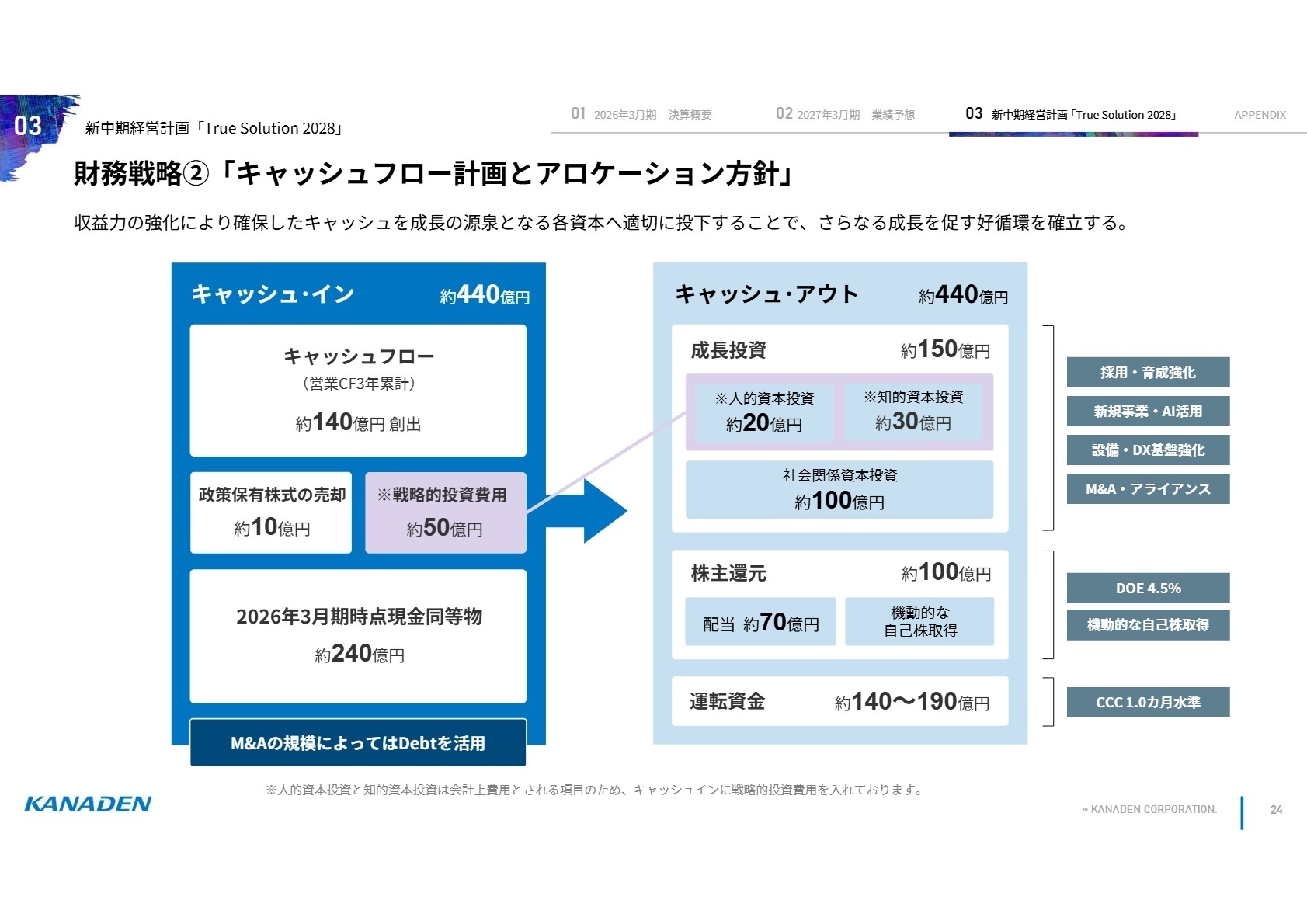Select the light-blue 機動的な自己株取得 box
Screen dimensions: 1307x924
tap(919, 621)
